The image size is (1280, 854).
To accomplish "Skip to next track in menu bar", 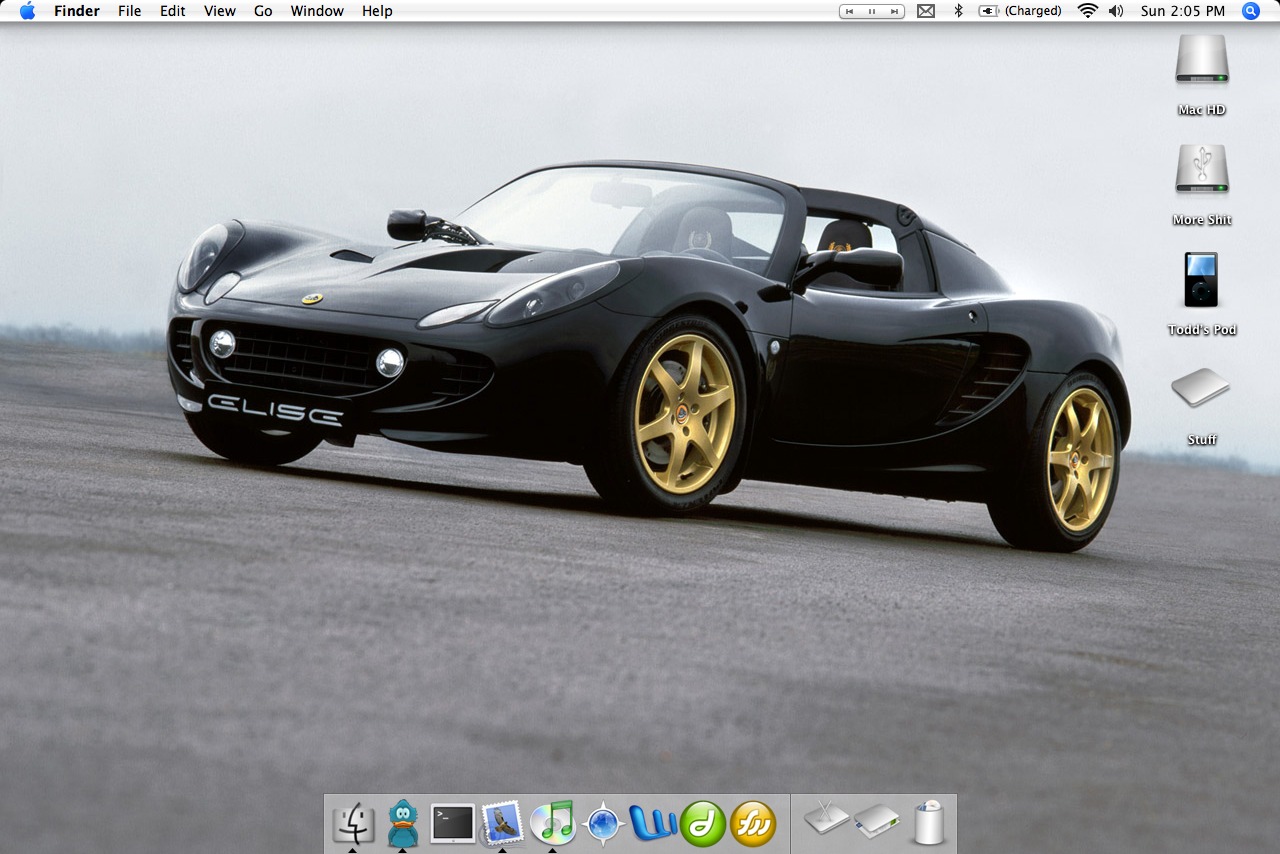I will click(x=893, y=11).
